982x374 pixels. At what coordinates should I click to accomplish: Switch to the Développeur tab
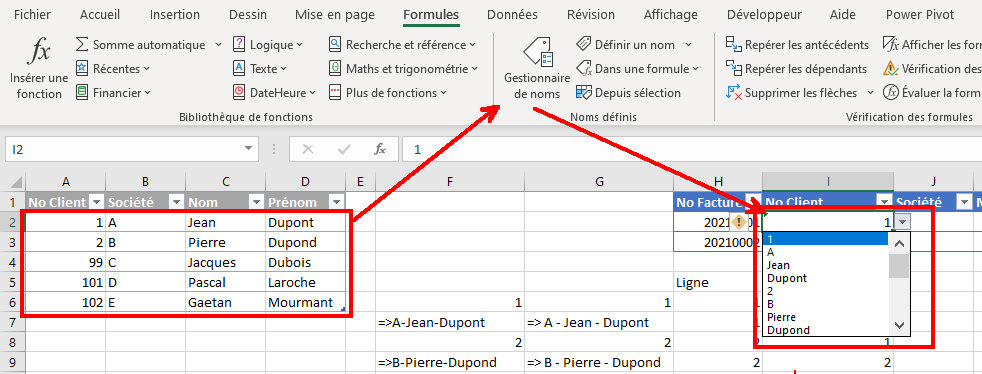point(764,14)
